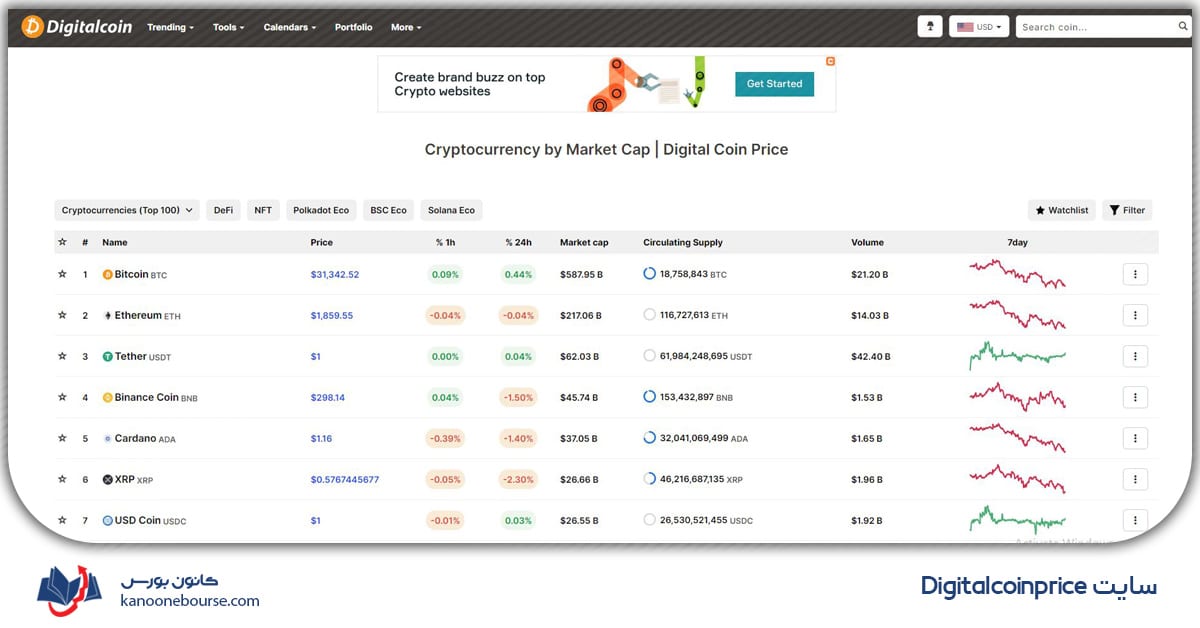Viewport: 1200px width, 628px height.
Task: Add Bitcoin to watchlist with star
Action: [62, 275]
